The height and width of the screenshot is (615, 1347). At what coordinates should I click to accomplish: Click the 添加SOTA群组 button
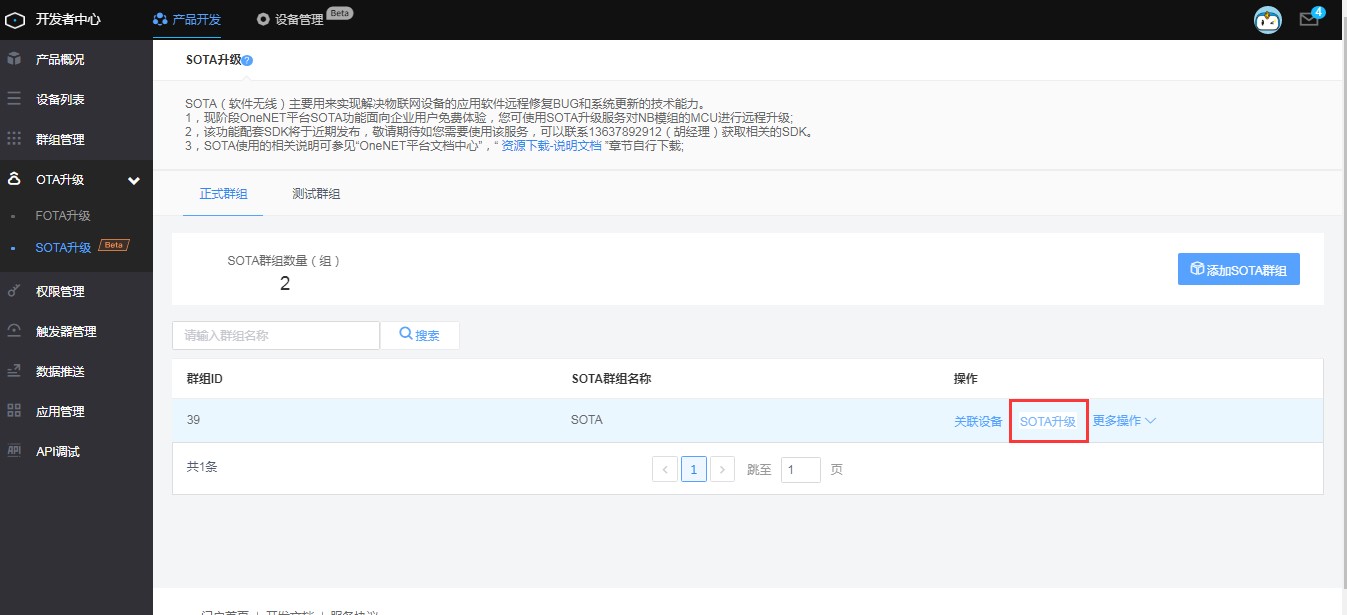(x=1238, y=269)
